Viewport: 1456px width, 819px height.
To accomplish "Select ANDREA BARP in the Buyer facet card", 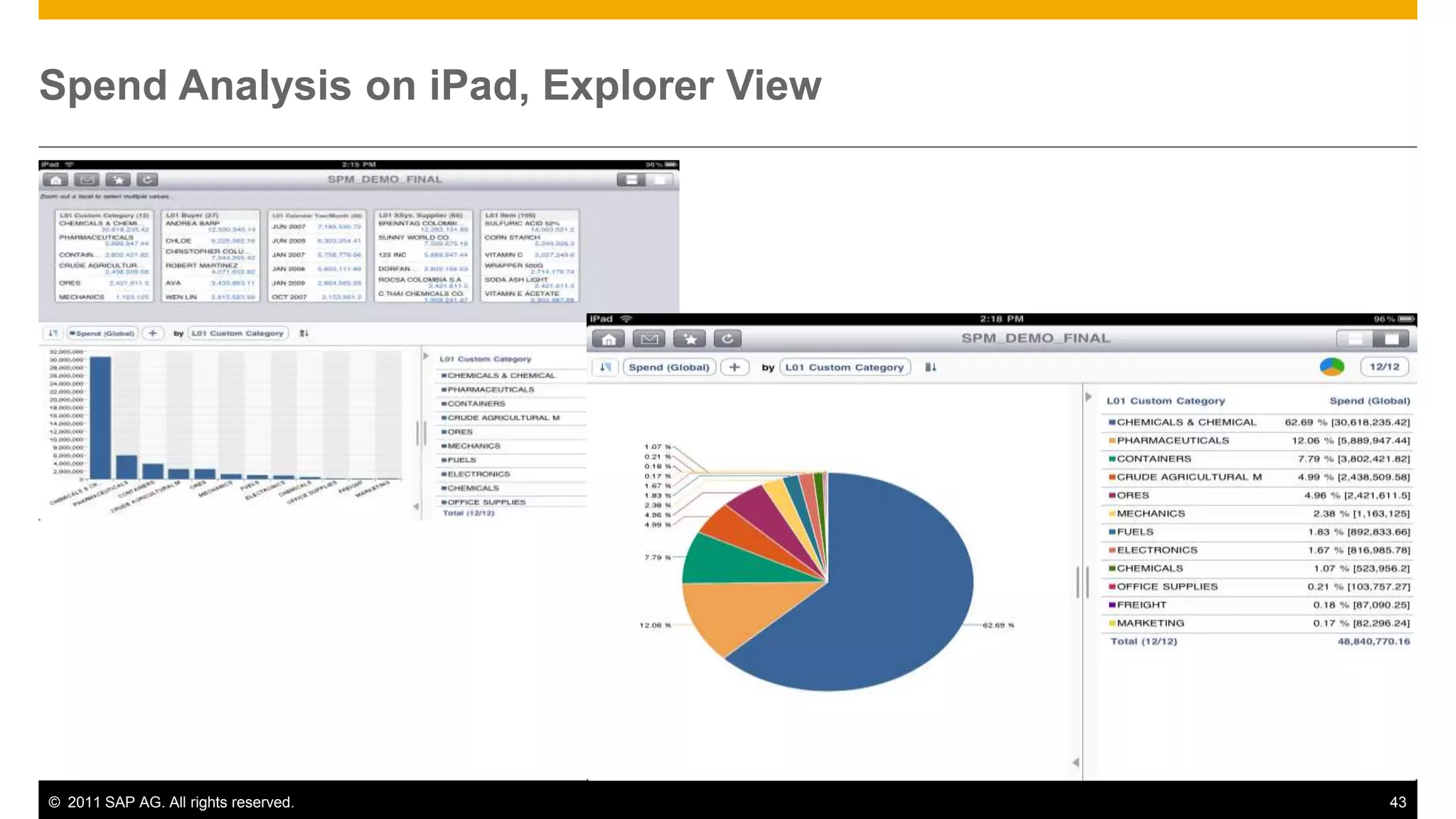I will tap(210, 226).
